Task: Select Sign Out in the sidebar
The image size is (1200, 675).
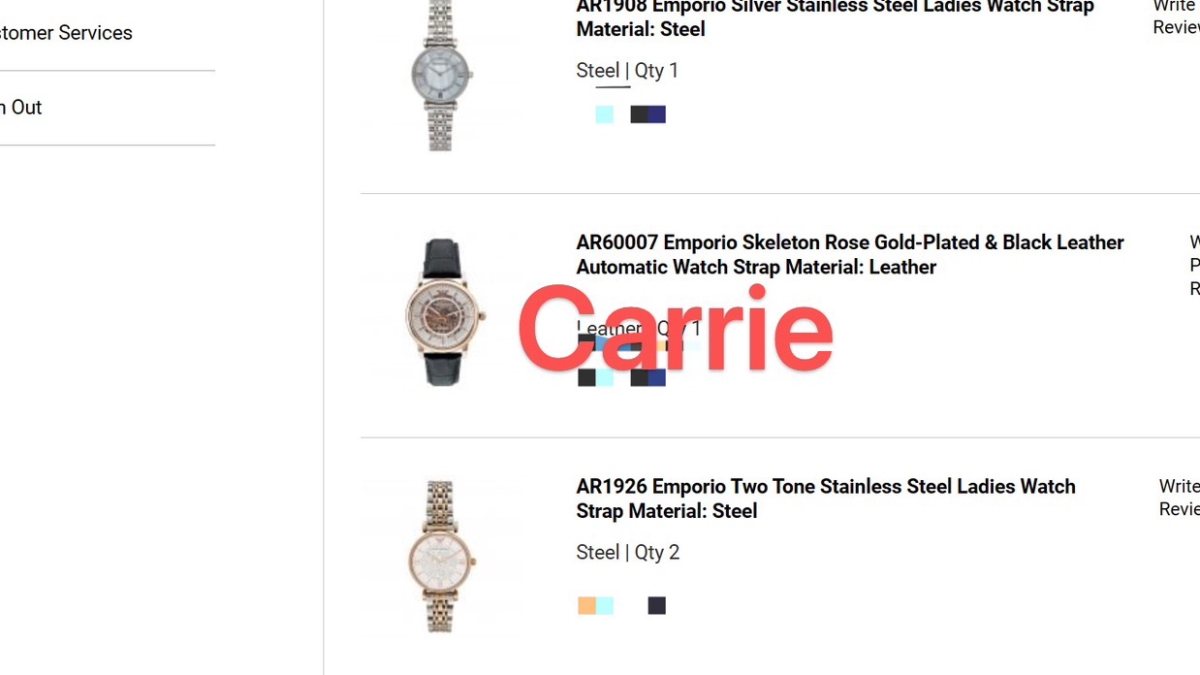Action: coord(21,108)
